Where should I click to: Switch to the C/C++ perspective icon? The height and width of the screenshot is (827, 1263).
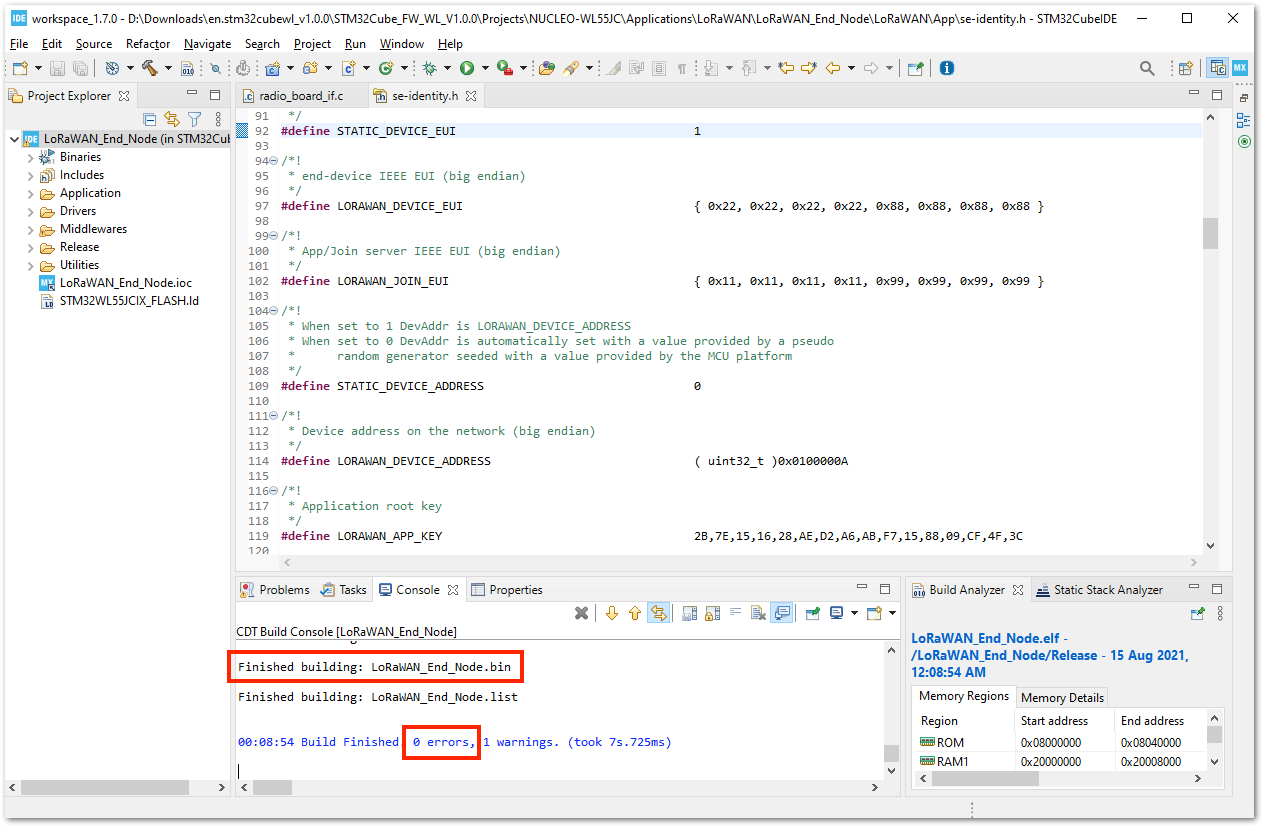point(1217,68)
